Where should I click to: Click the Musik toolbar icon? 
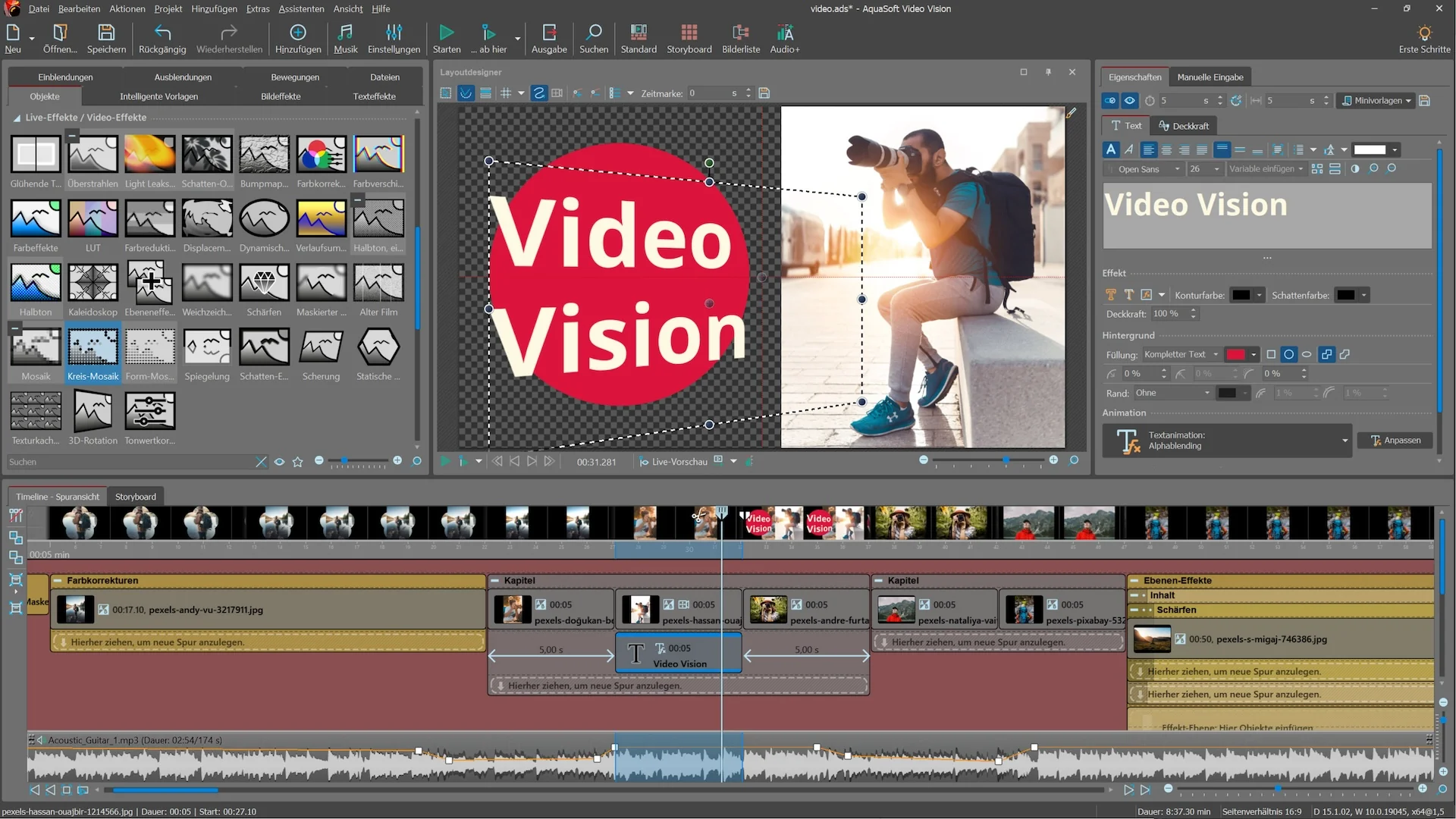(x=345, y=39)
